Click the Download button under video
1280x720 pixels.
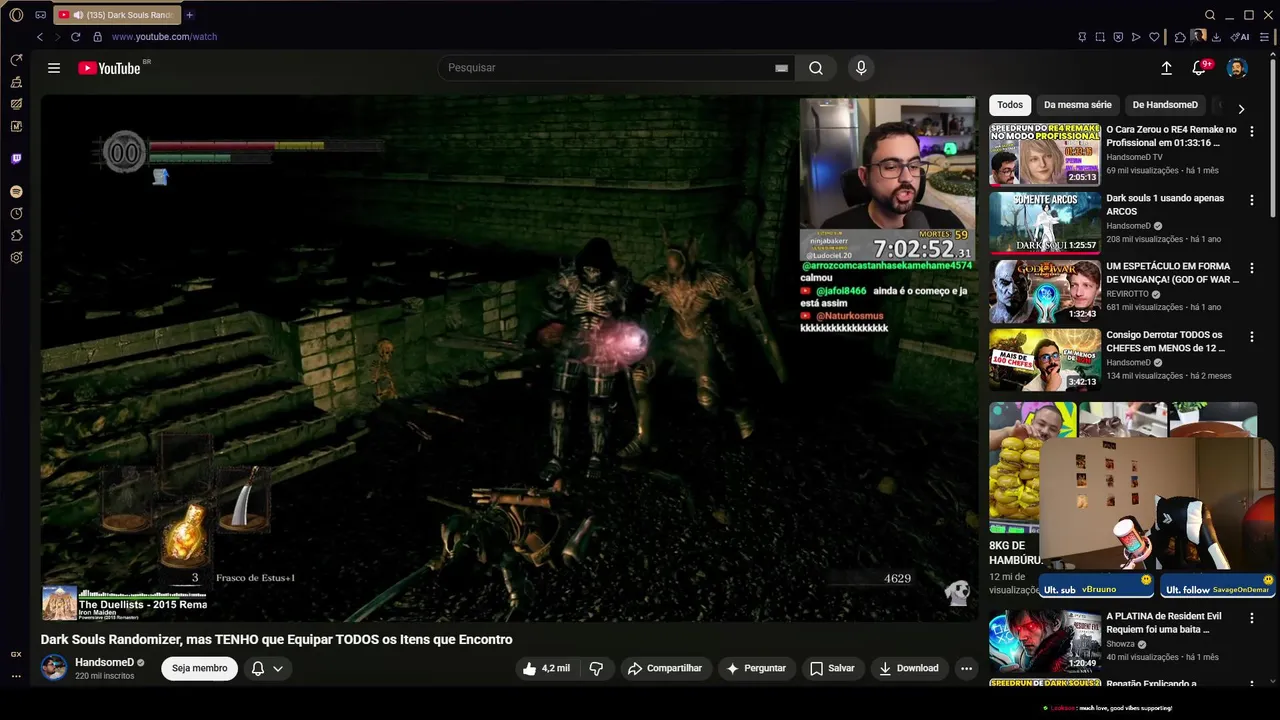(909, 668)
